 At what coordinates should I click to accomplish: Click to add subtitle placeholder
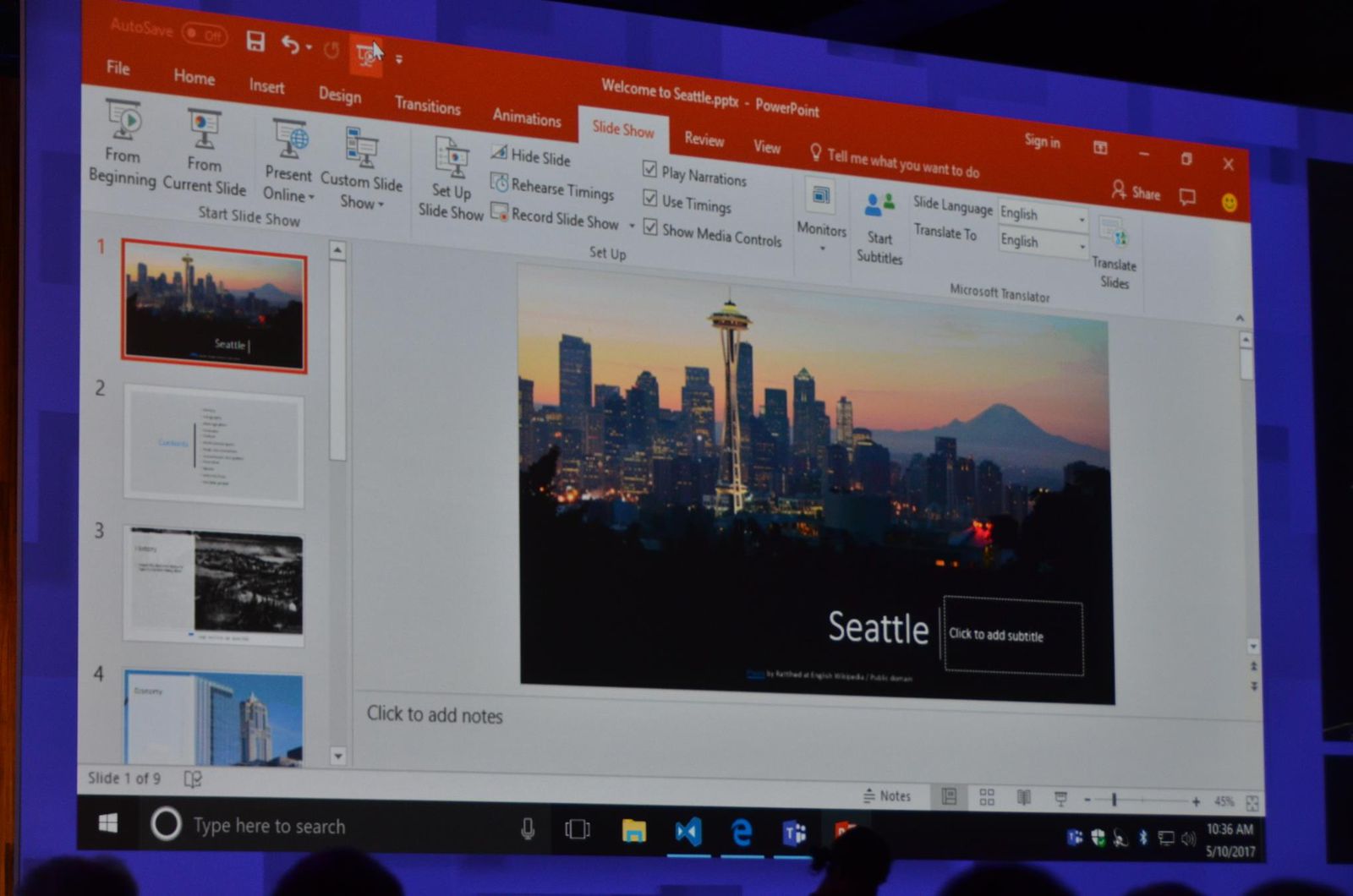tap(1013, 636)
